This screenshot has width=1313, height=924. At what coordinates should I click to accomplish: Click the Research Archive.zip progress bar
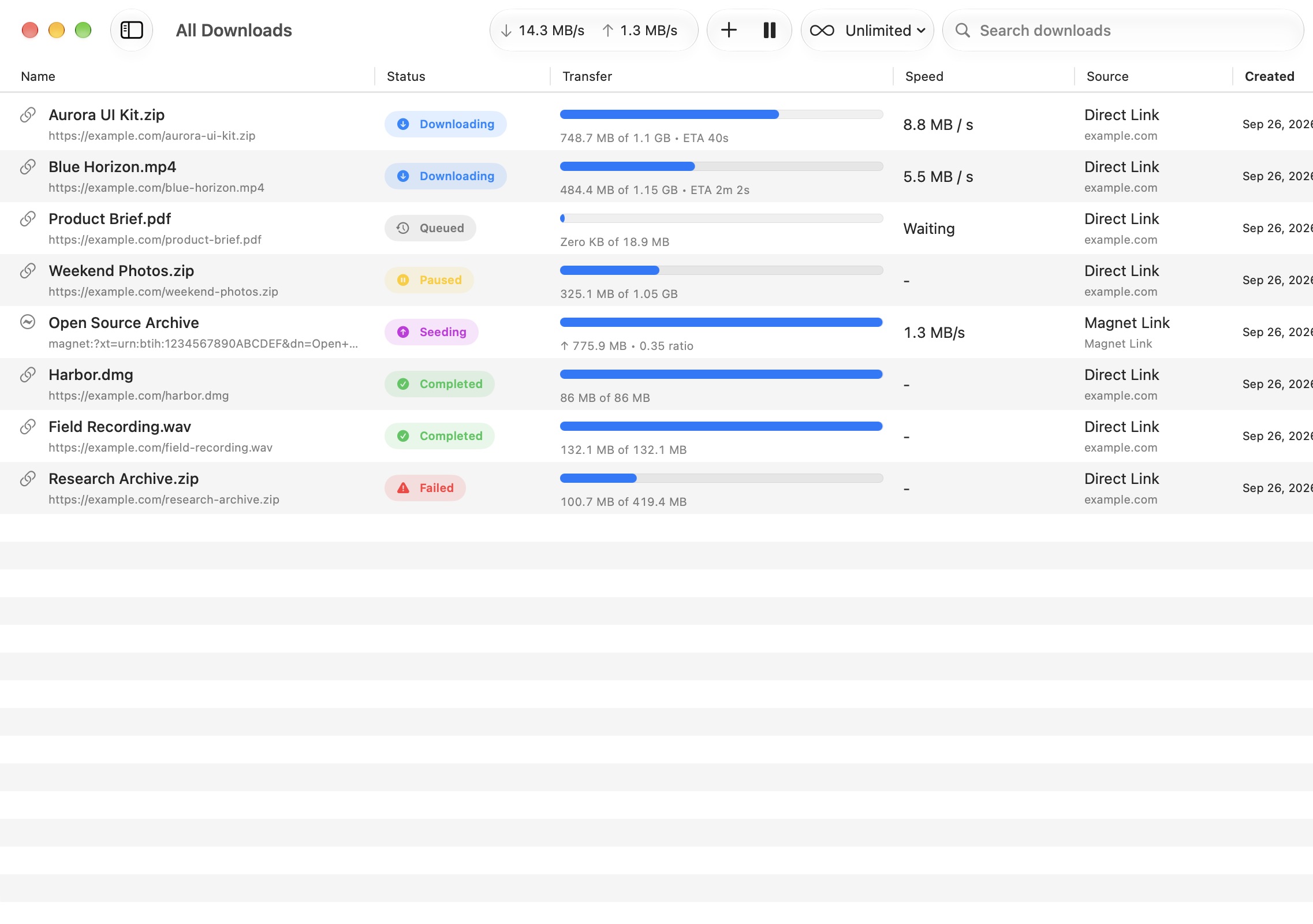pos(721,478)
